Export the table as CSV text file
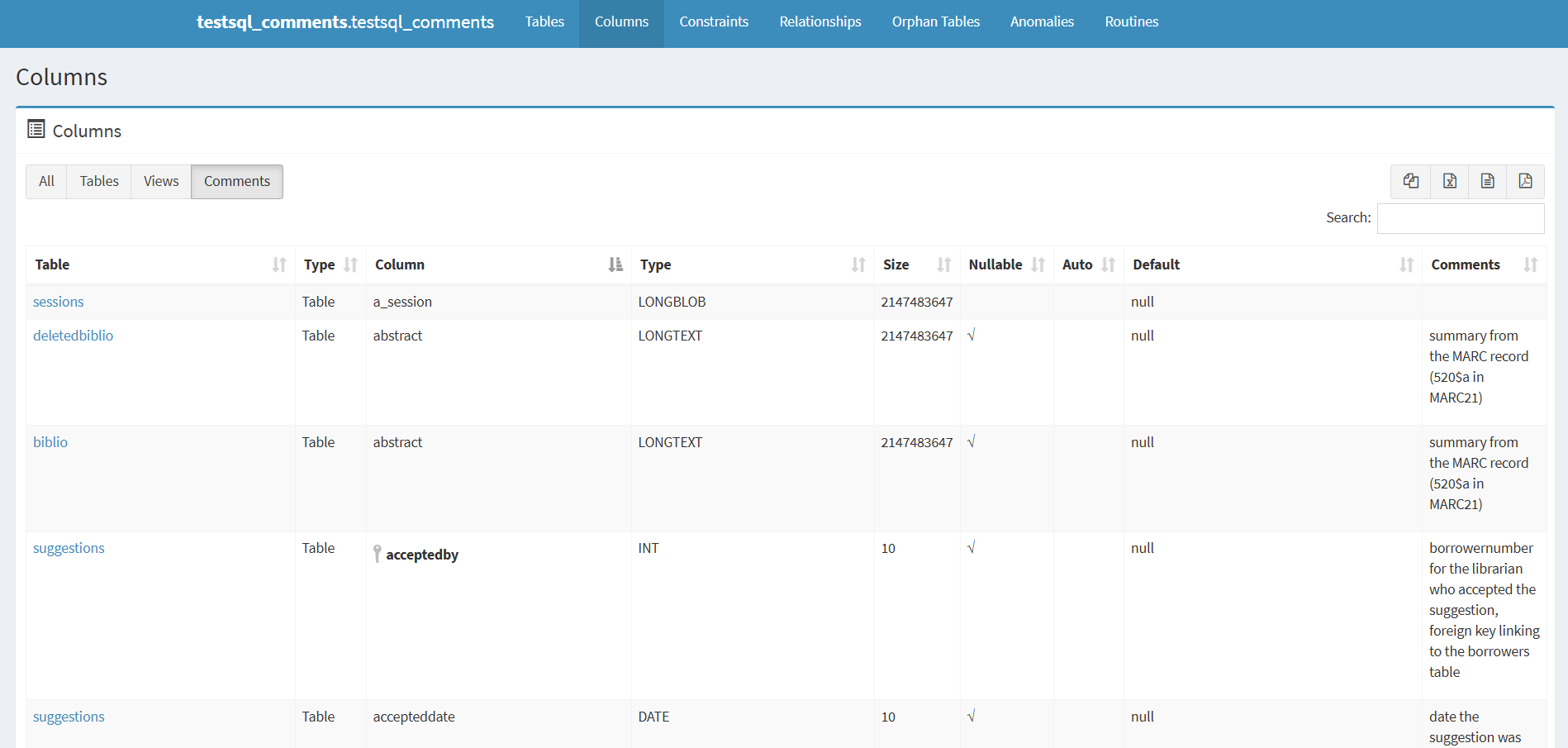1568x748 pixels. (x=1487, y=181)
